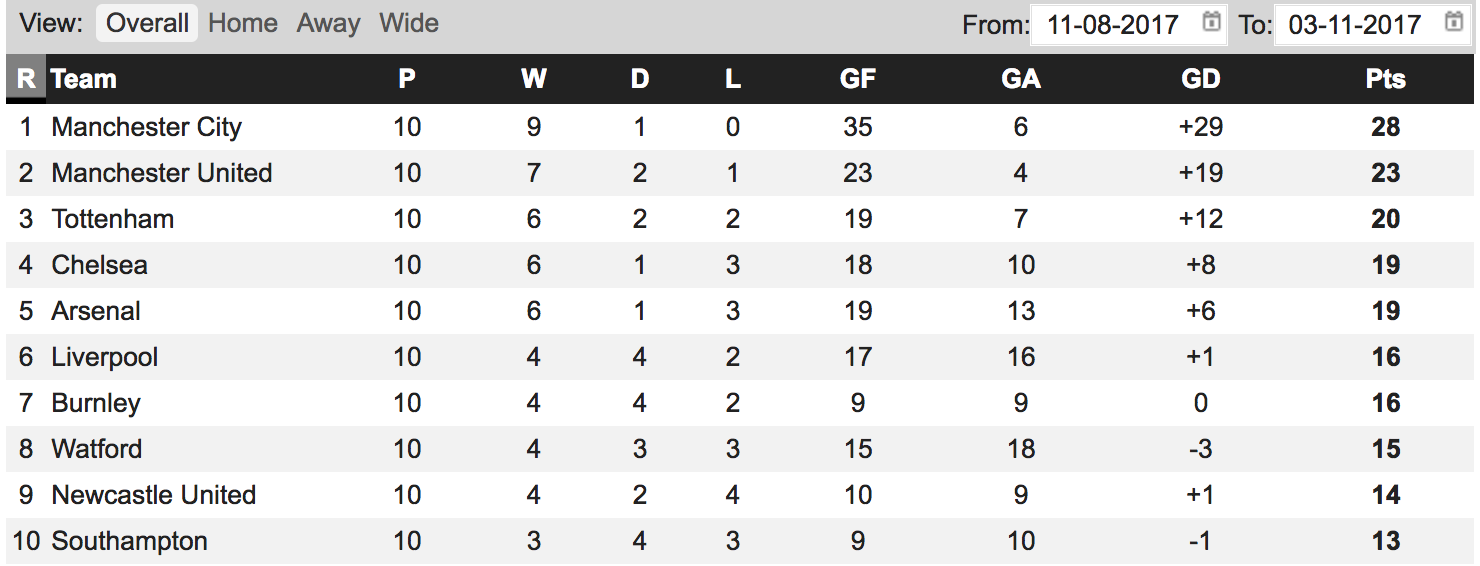The height and width of the screenshot is (566, 1480).
Task: Sort table by GA column header
Action: [1021, 79]
